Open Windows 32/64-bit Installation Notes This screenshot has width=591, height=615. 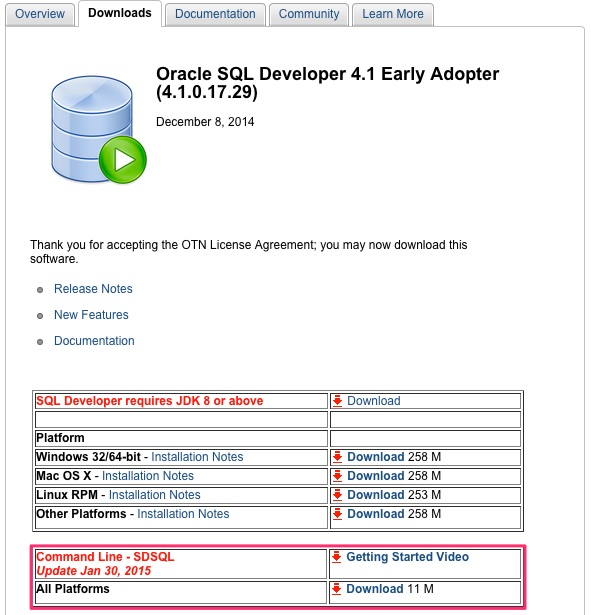197,457
